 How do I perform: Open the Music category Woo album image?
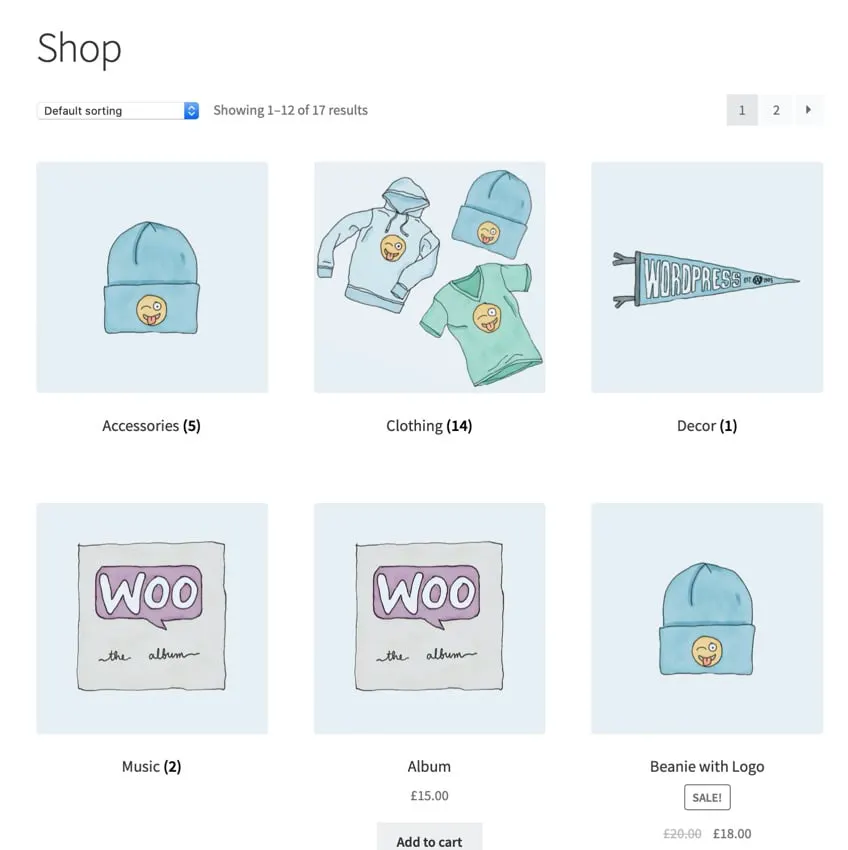coord(152,619)
